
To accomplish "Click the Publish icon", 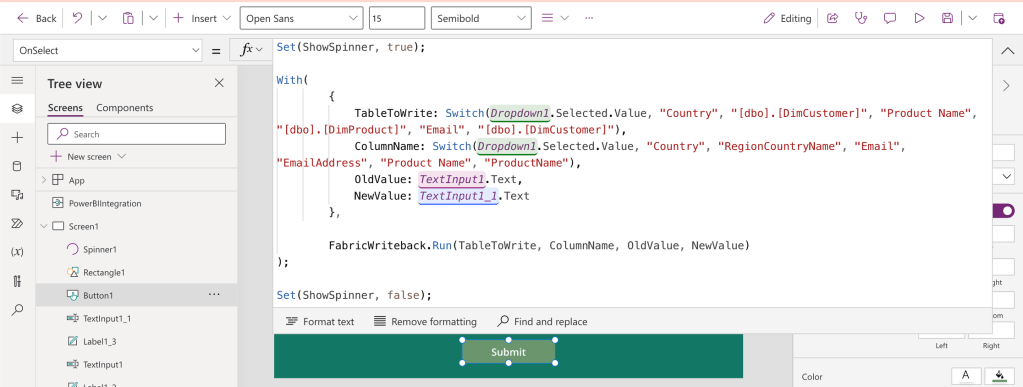I will coord(999,18).
